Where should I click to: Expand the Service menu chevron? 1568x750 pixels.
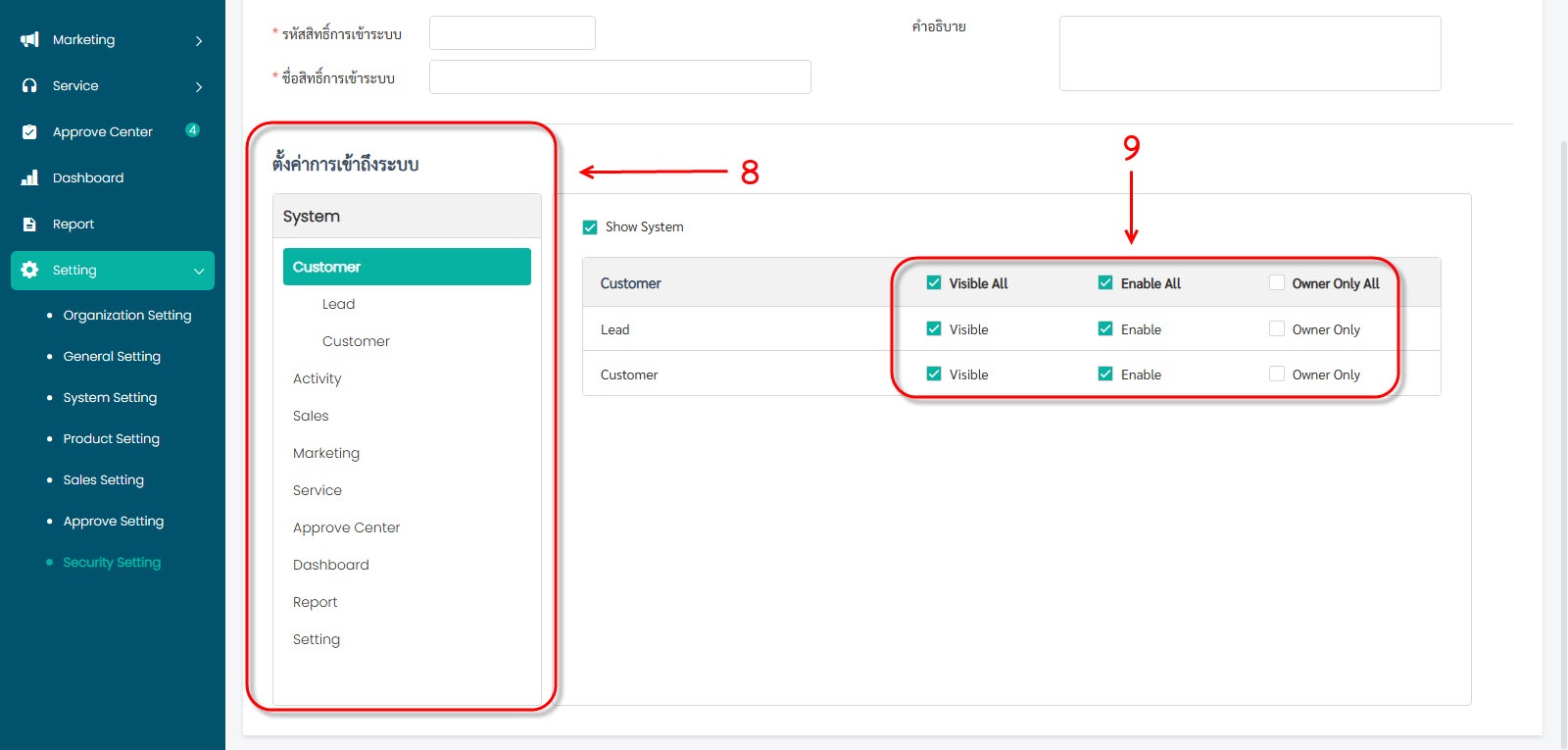(199, 87)
